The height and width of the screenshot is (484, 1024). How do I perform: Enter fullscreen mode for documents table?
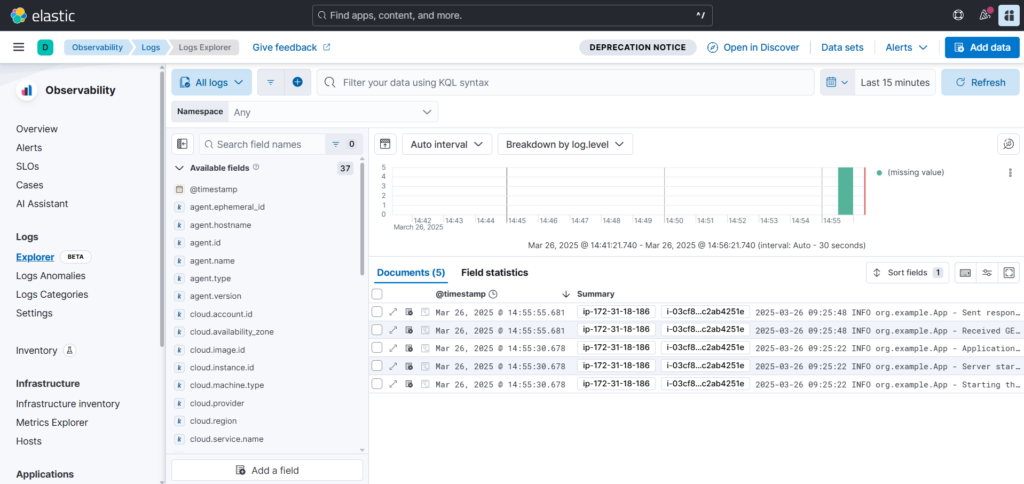click(x=1008, y=272)
